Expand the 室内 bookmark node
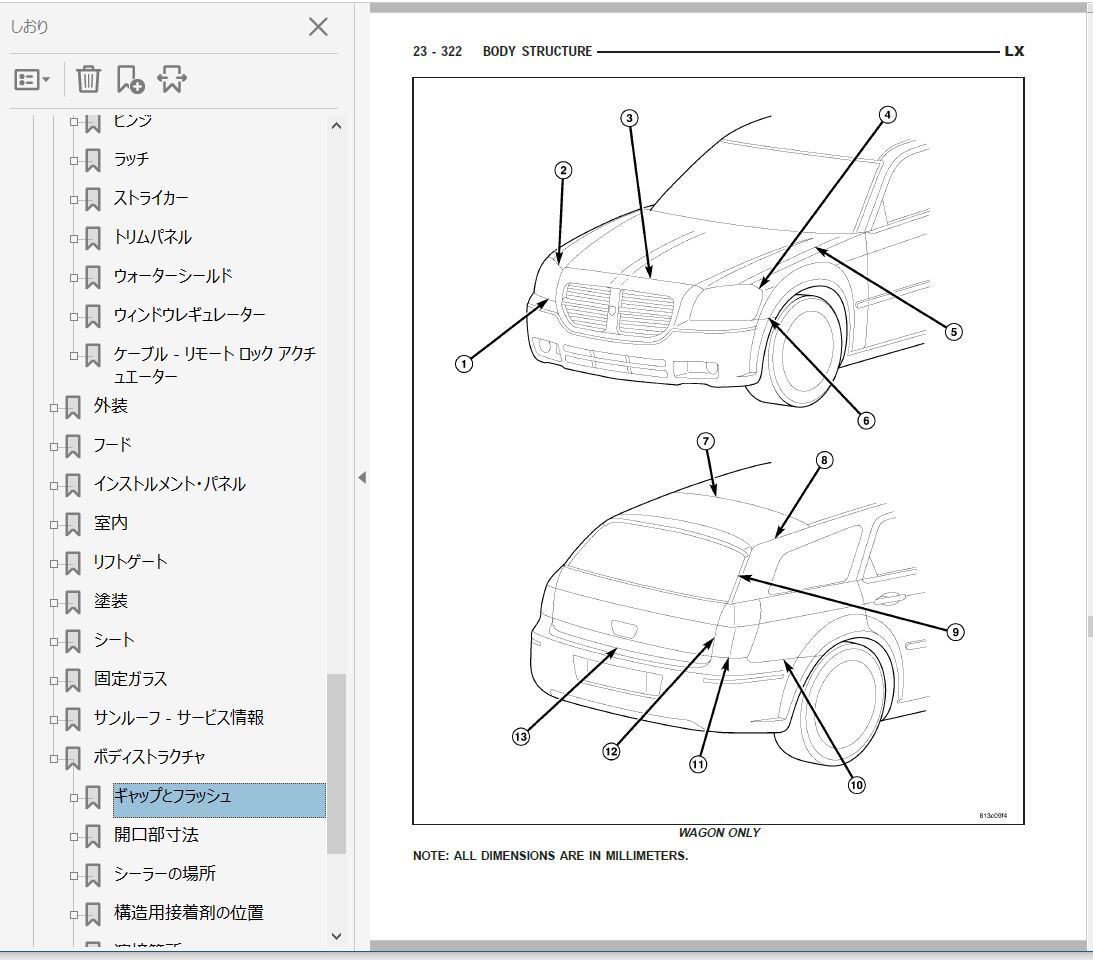 54,525
